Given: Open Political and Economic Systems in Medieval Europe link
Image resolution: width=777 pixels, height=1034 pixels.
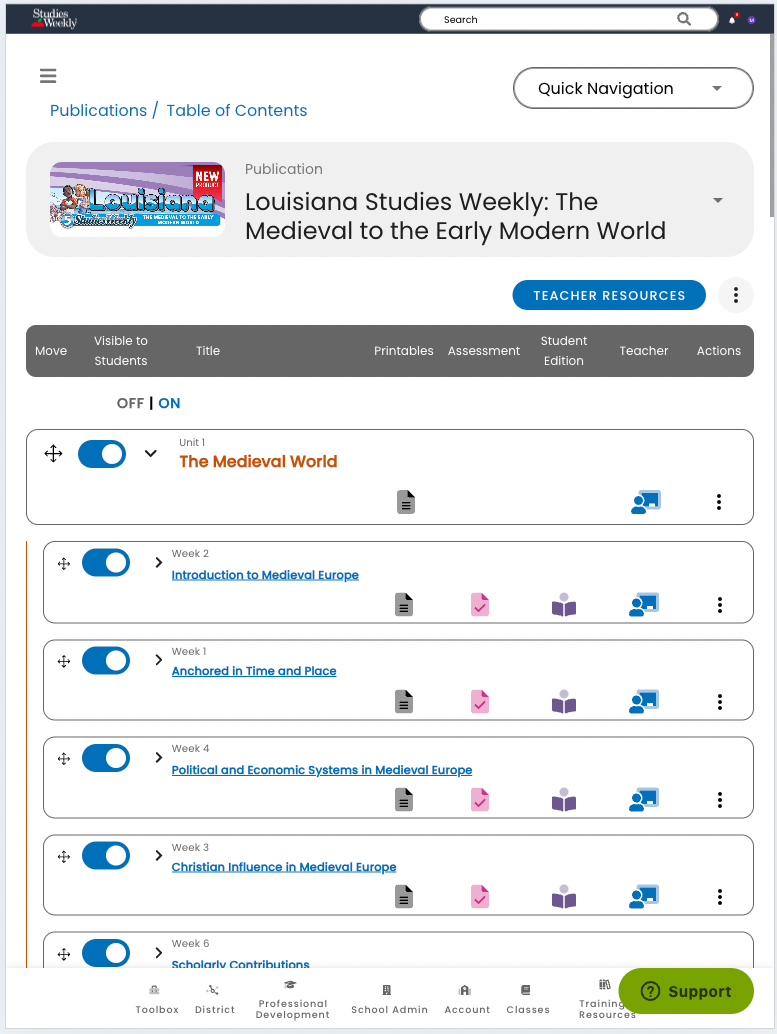Looking at the screenshot, I should click(322, 770).
